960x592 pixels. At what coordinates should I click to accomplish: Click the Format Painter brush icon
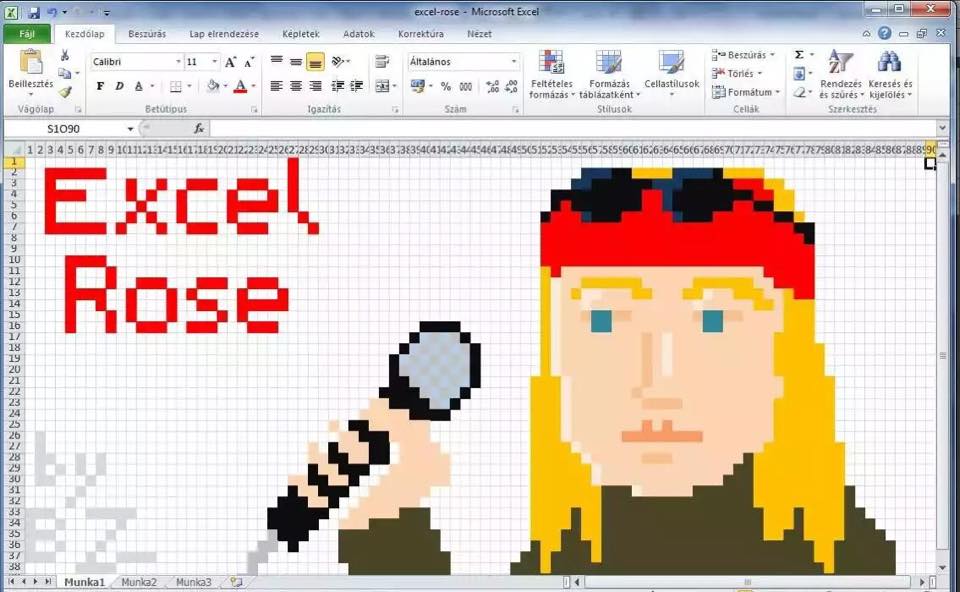pyautogui.click(x=65, y=92)
